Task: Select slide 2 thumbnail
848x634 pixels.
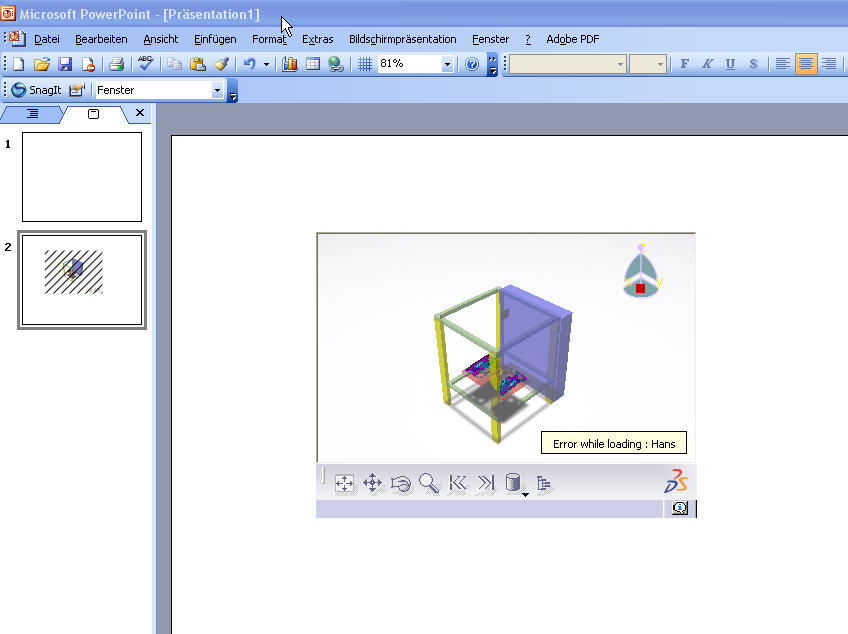Action: tap(82, 280)
